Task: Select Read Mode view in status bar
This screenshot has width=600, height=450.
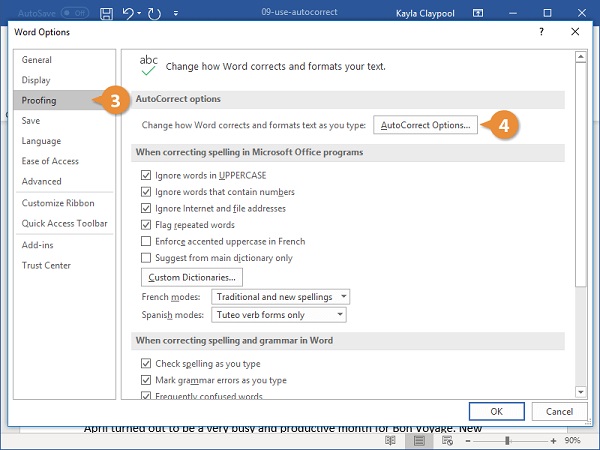Action: 390,440
